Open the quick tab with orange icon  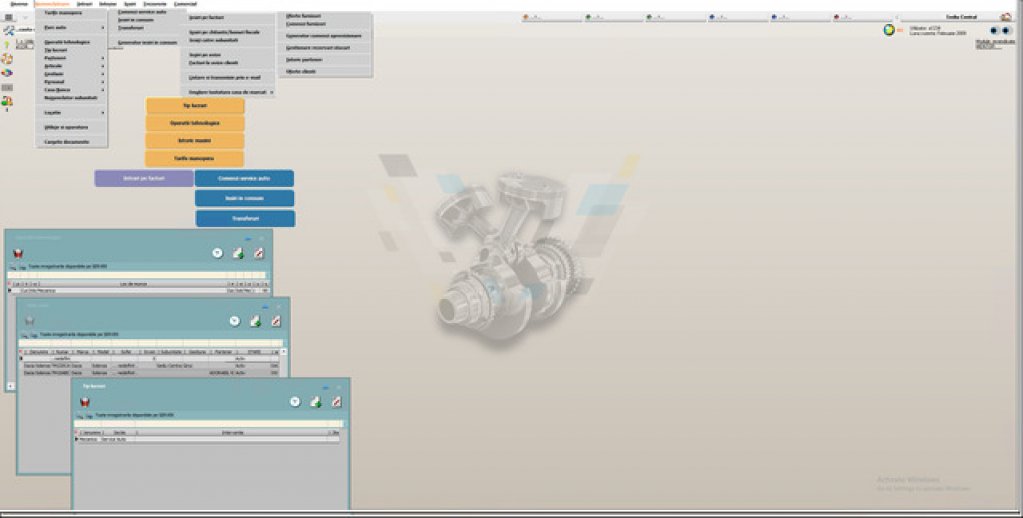click(x=552, y=18)
